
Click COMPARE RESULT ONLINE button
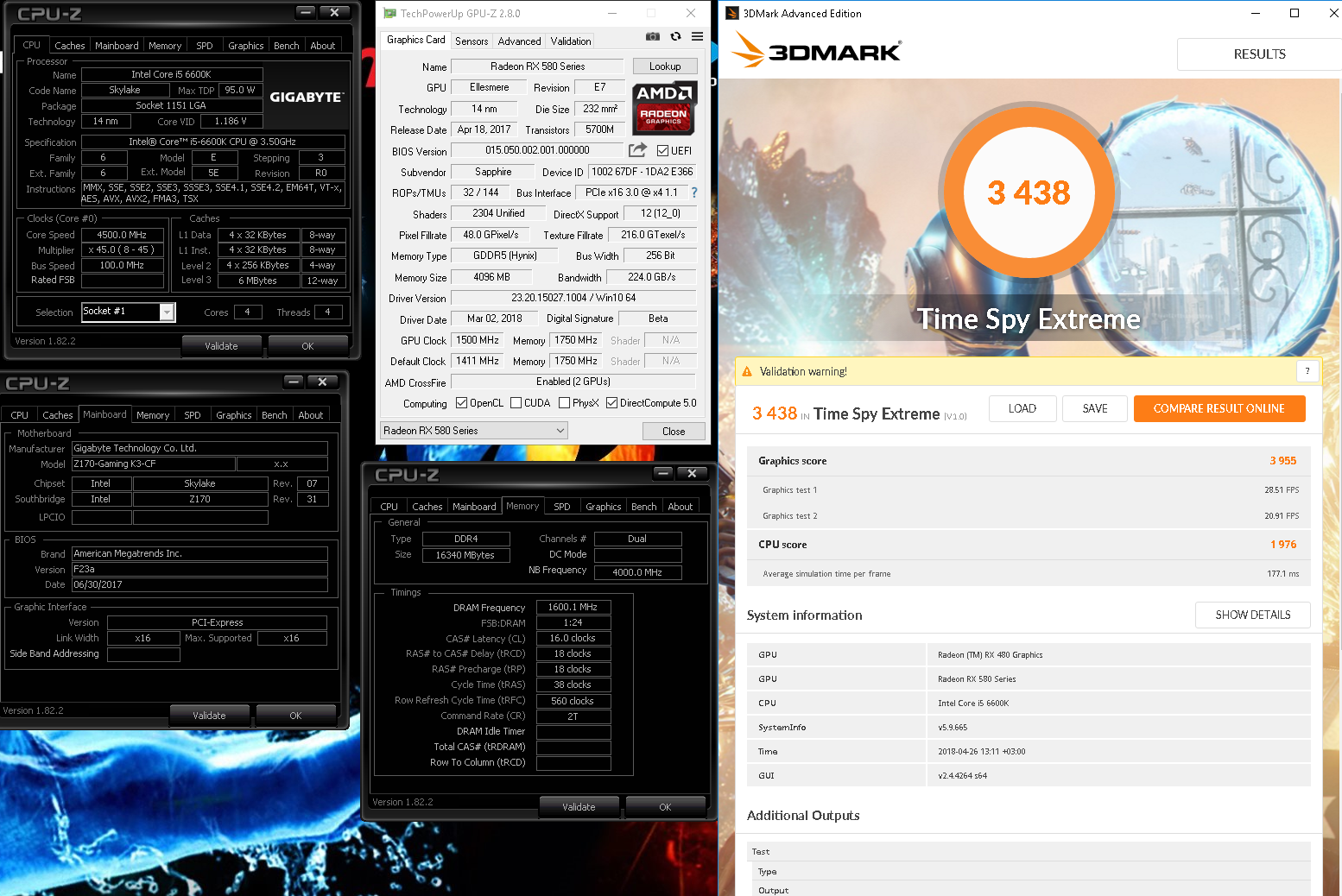[1219, 408]
